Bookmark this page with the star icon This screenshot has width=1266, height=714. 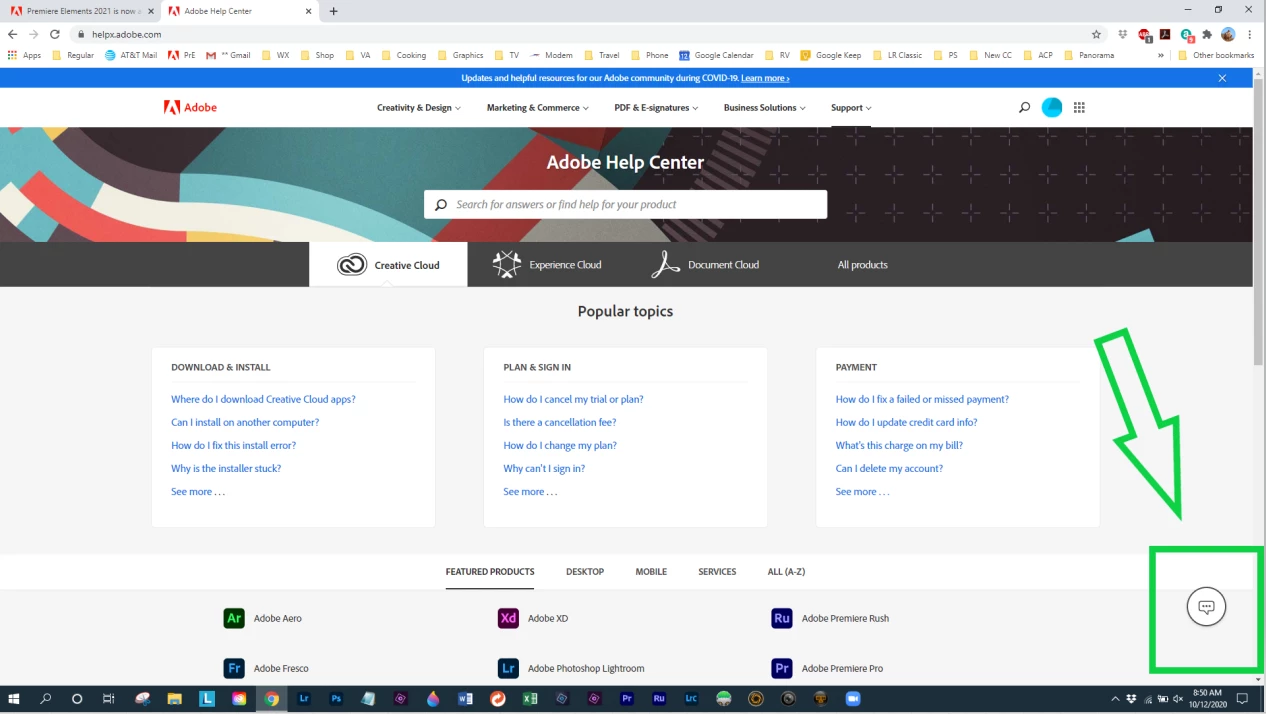click(1096, 34)
